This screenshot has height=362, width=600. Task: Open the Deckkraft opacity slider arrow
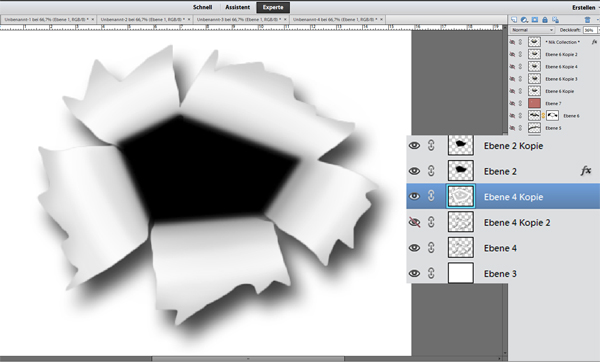(598, 30)
